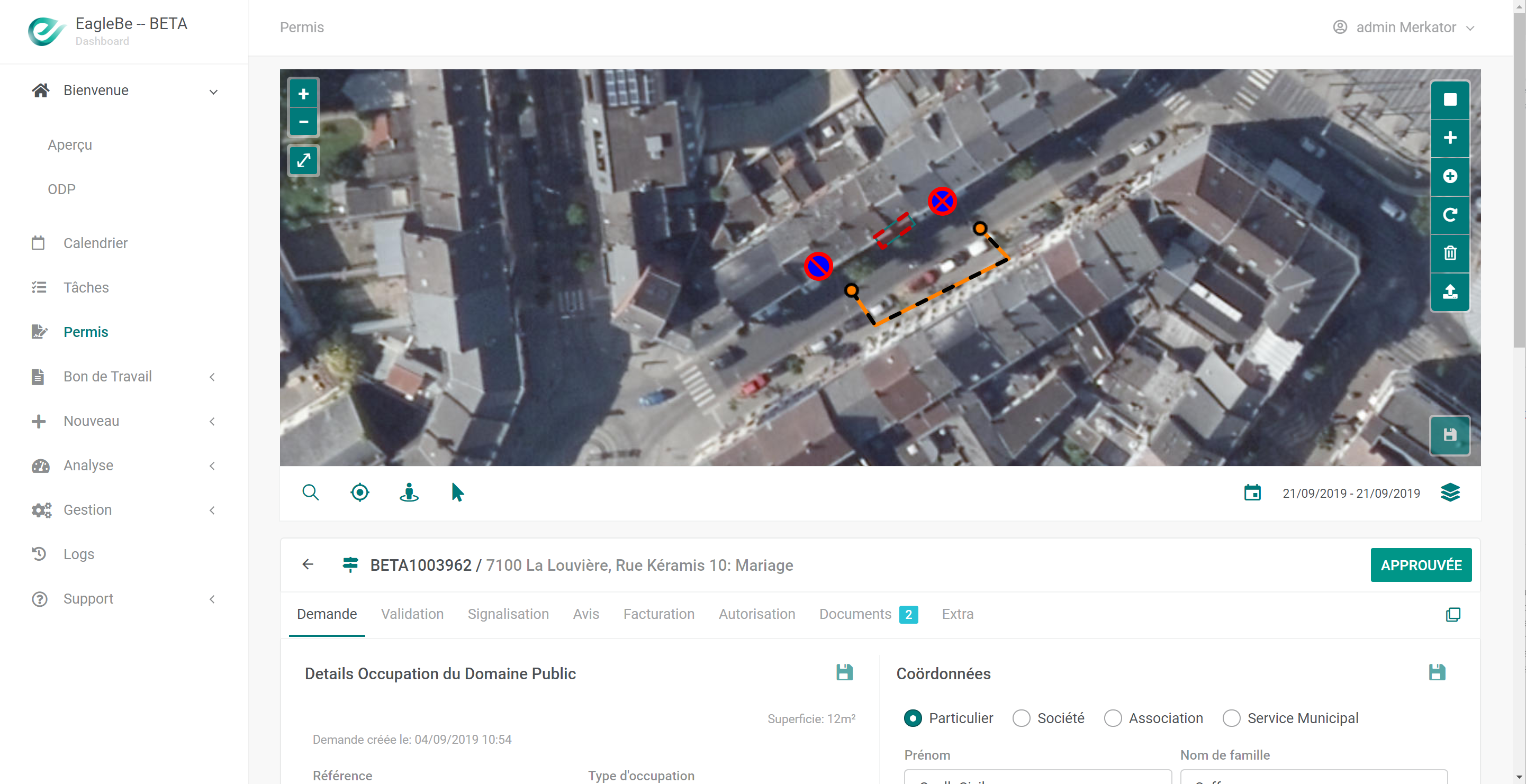Save the Coördonnées section
The image size is (1526, 784).
[1437, 673]
